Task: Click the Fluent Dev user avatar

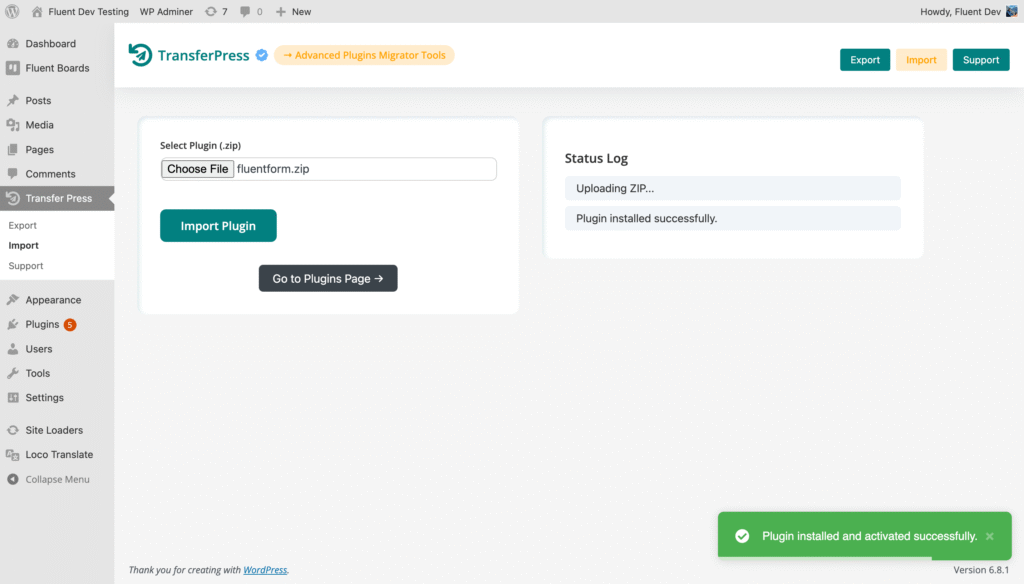Action: coord(1012,11)
